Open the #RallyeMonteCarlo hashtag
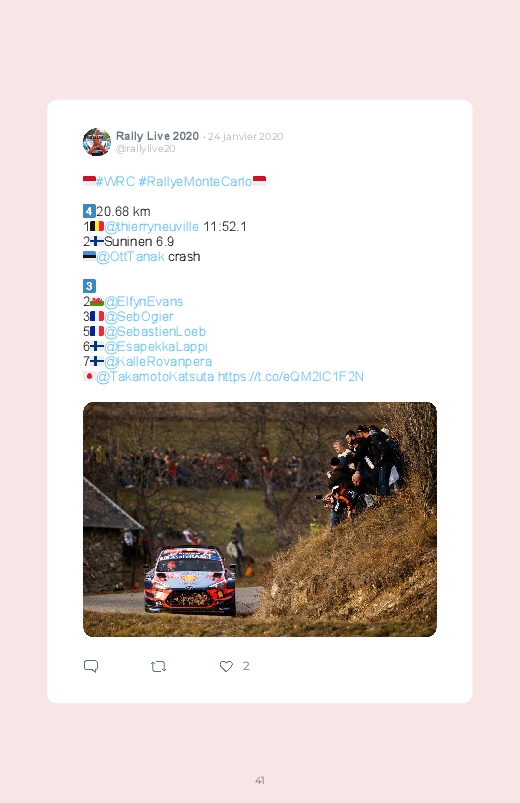This screenshot has height=803, width=520. point(195,181)
